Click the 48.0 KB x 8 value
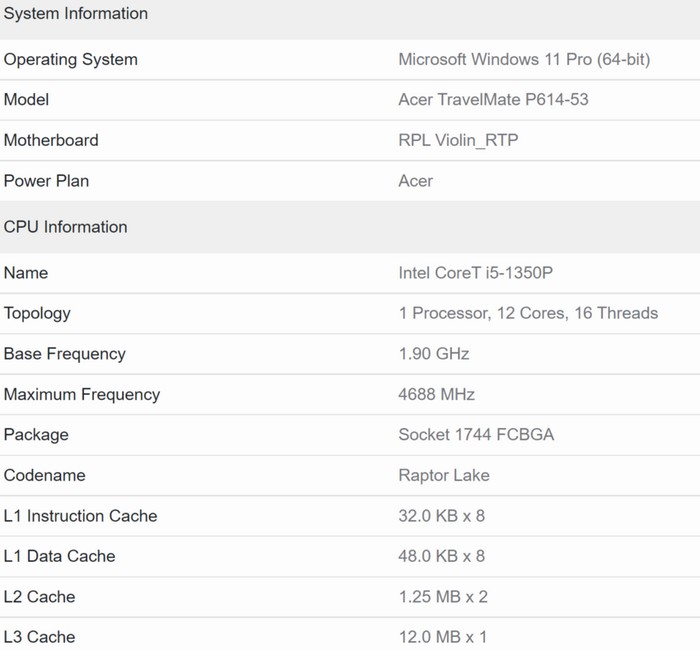The width and height of the screenshot is (700, 650). coord(442,556)
